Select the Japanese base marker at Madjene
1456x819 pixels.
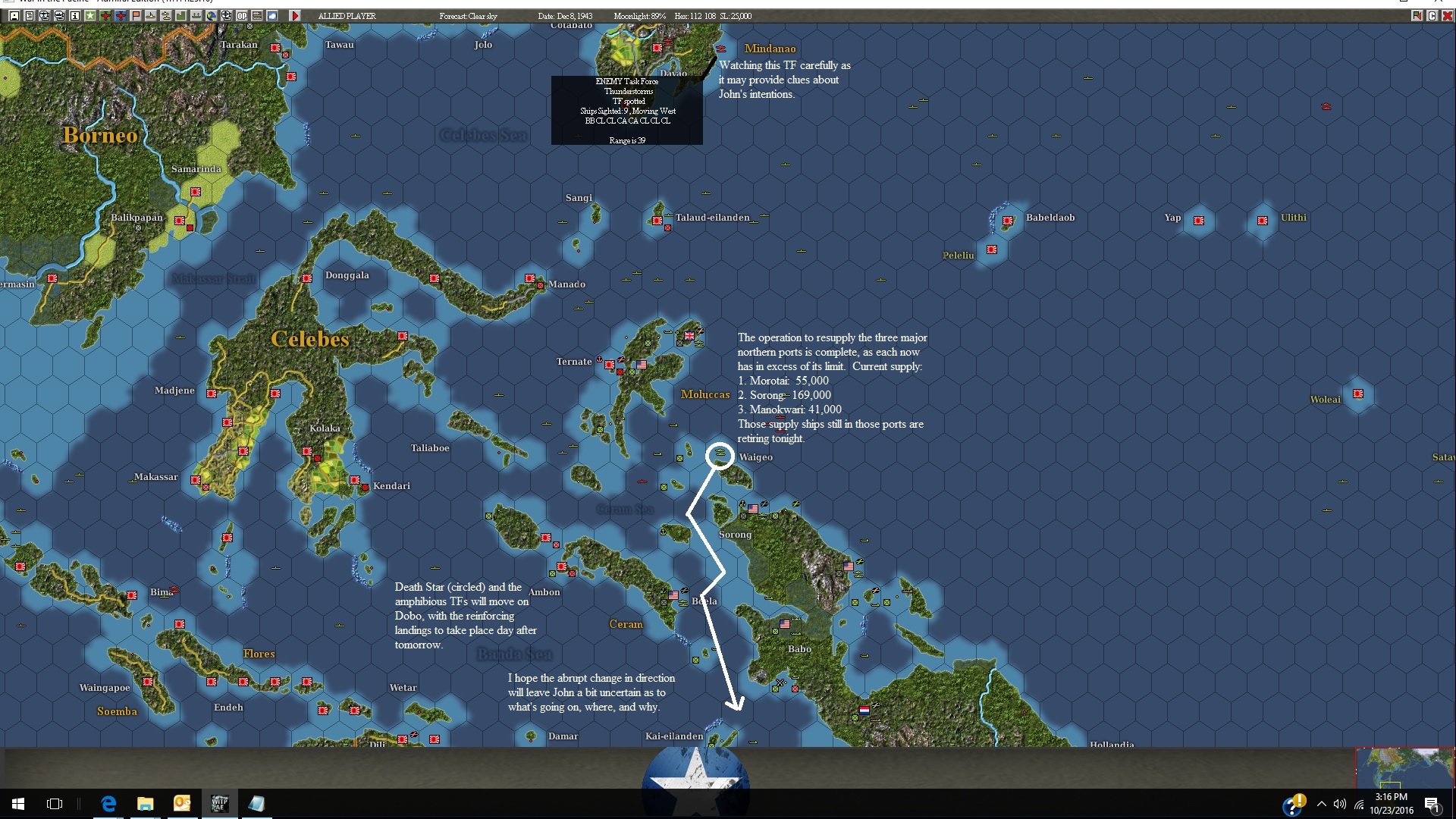pos(212,394)
